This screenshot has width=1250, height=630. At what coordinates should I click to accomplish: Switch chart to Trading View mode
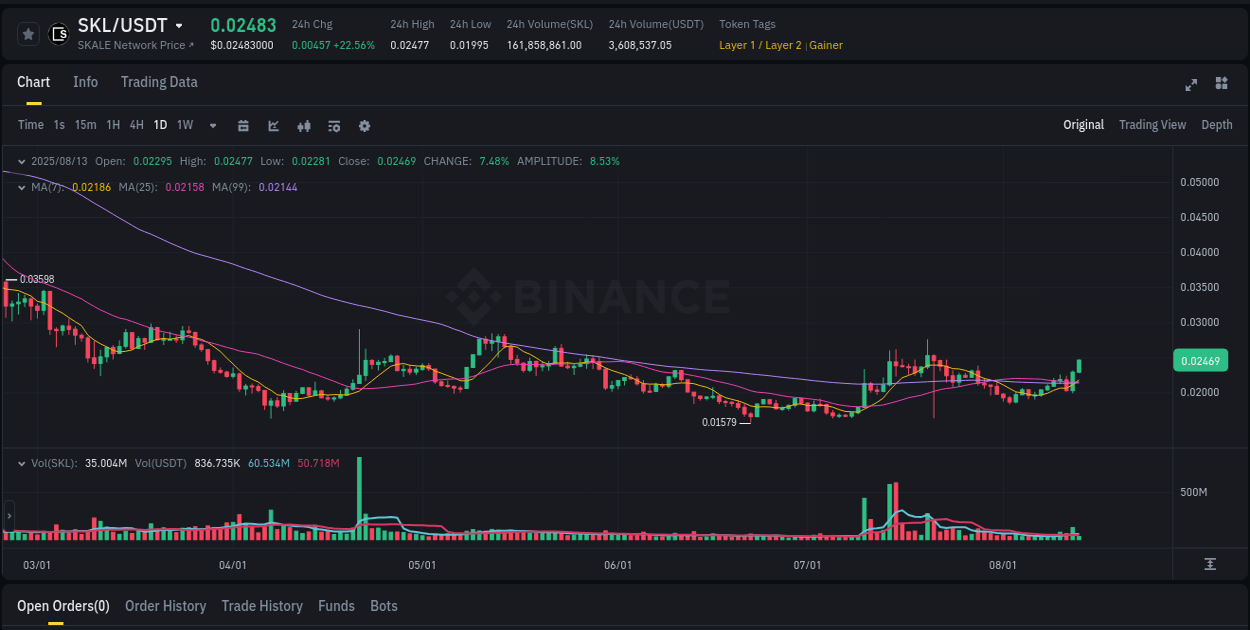(x=1152, y=125)
